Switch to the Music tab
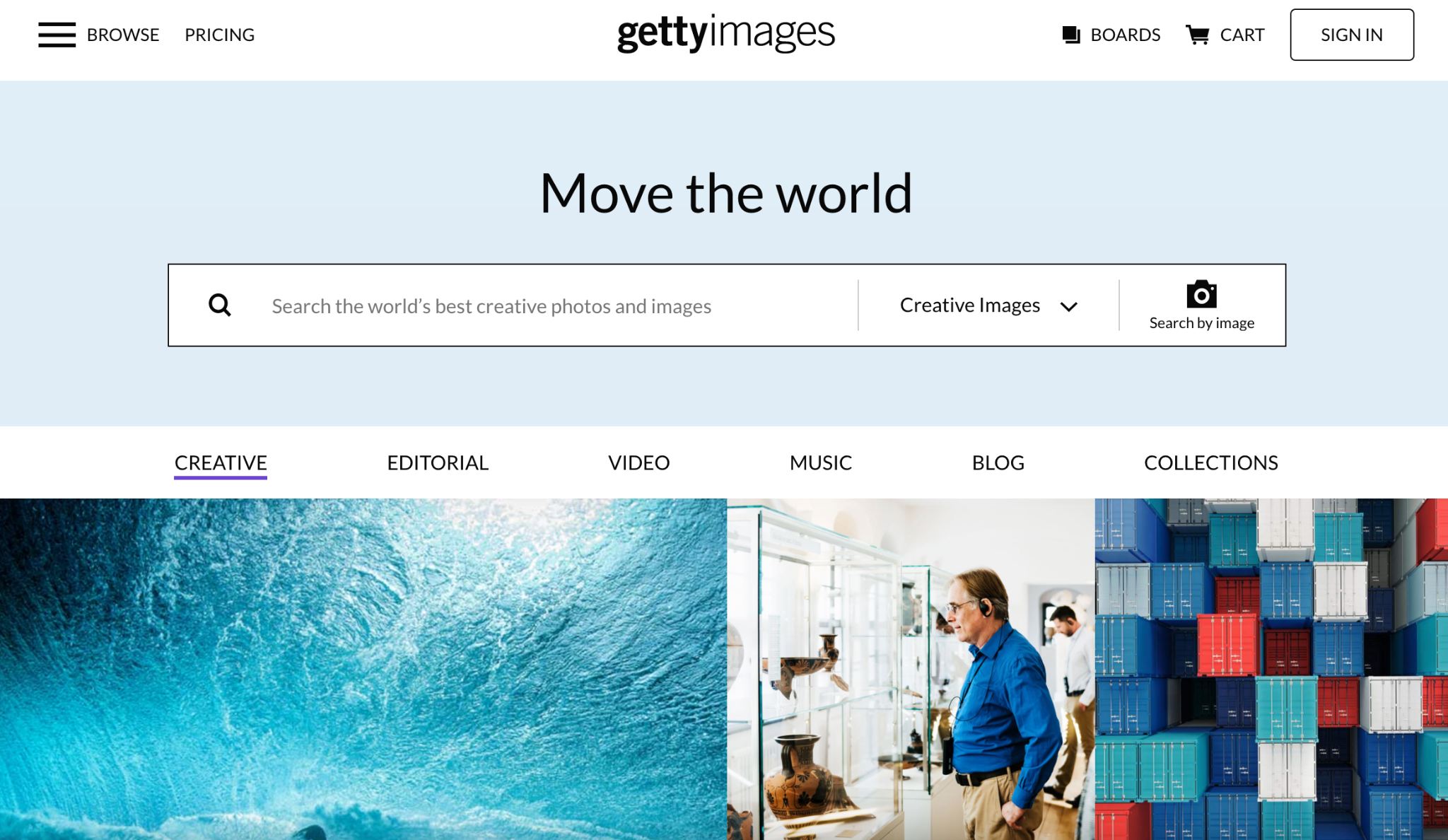 pyautogui.click(x=820, y=463)
